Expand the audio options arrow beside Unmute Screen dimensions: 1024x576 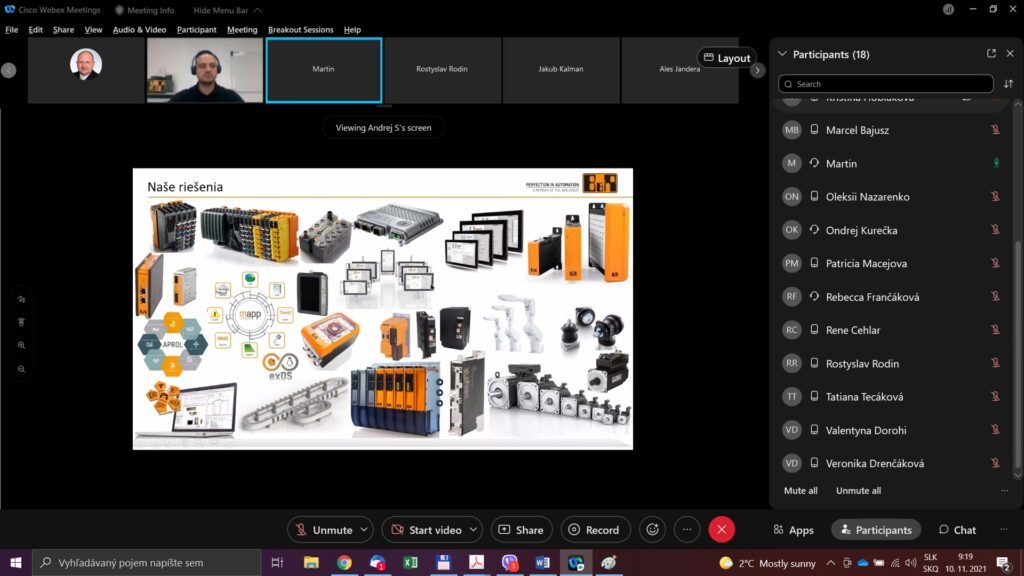click(364, 530)
